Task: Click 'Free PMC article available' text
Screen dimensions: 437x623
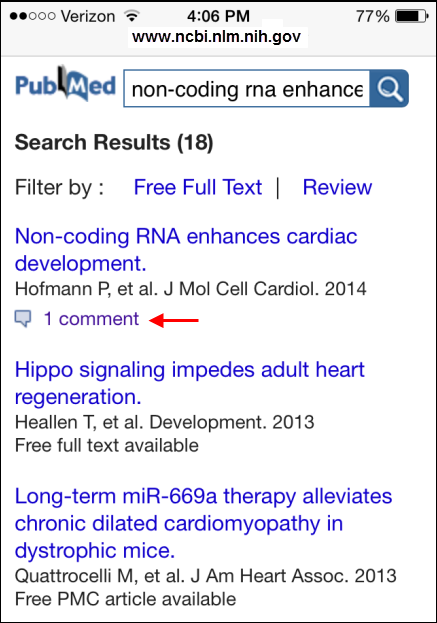Action: tap(126, 599)
